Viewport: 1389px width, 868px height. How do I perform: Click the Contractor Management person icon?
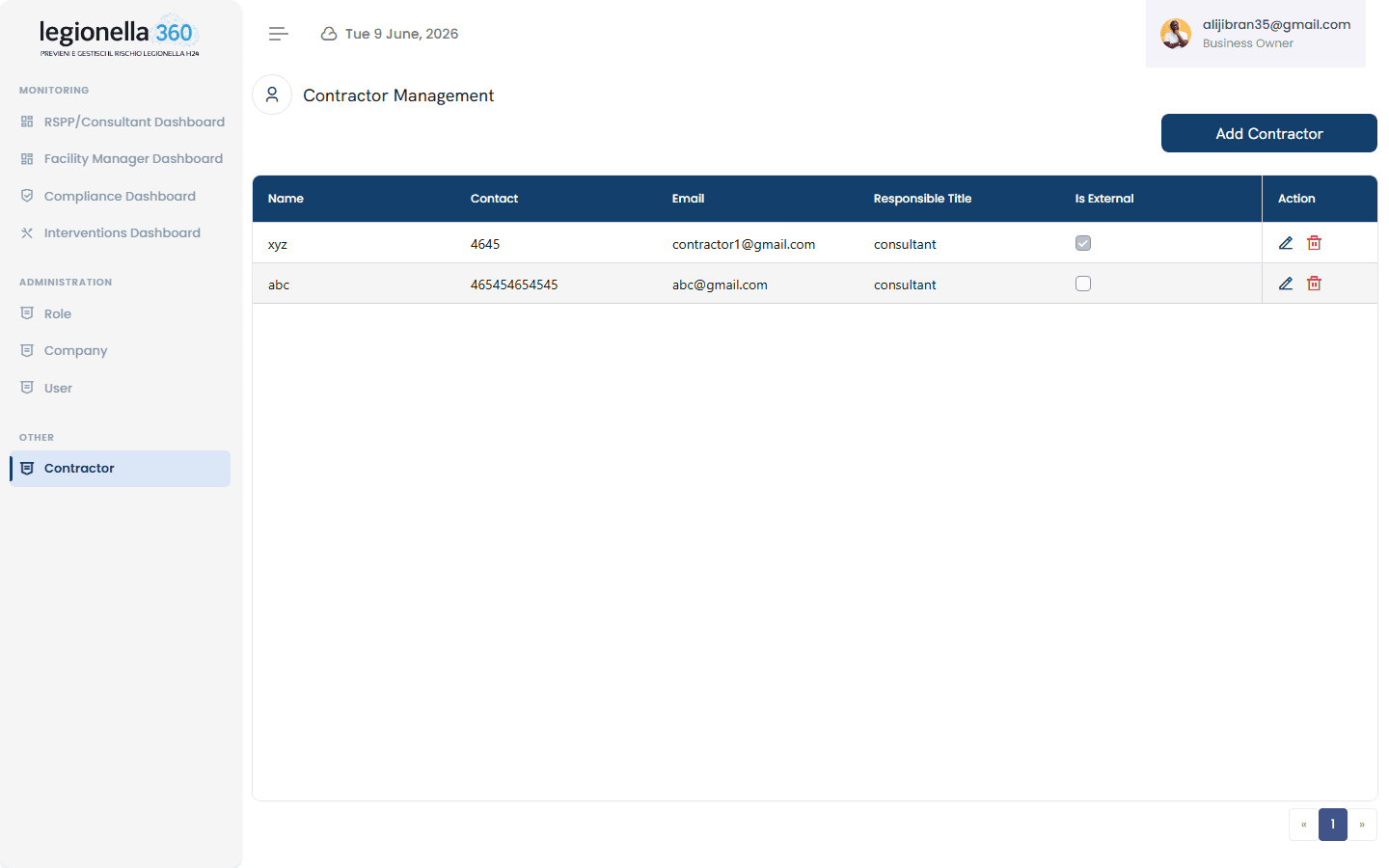(272, 95)
